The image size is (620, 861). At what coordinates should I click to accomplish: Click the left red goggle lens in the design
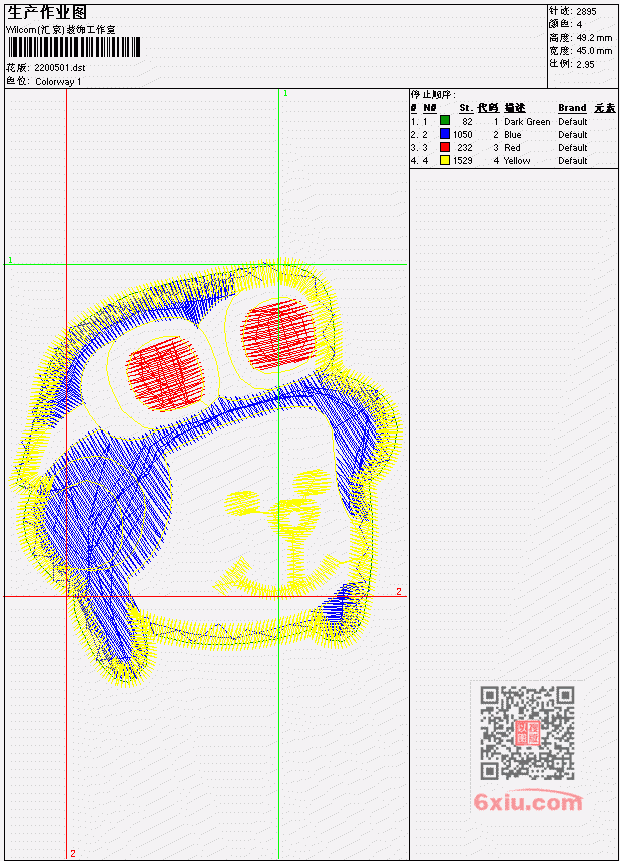tap(165, 373)
